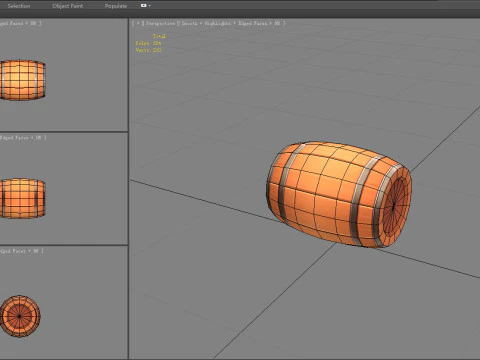Click the Polys count statistic text
480x360 pixels.
pyautogui.click(x=148, y=43)
